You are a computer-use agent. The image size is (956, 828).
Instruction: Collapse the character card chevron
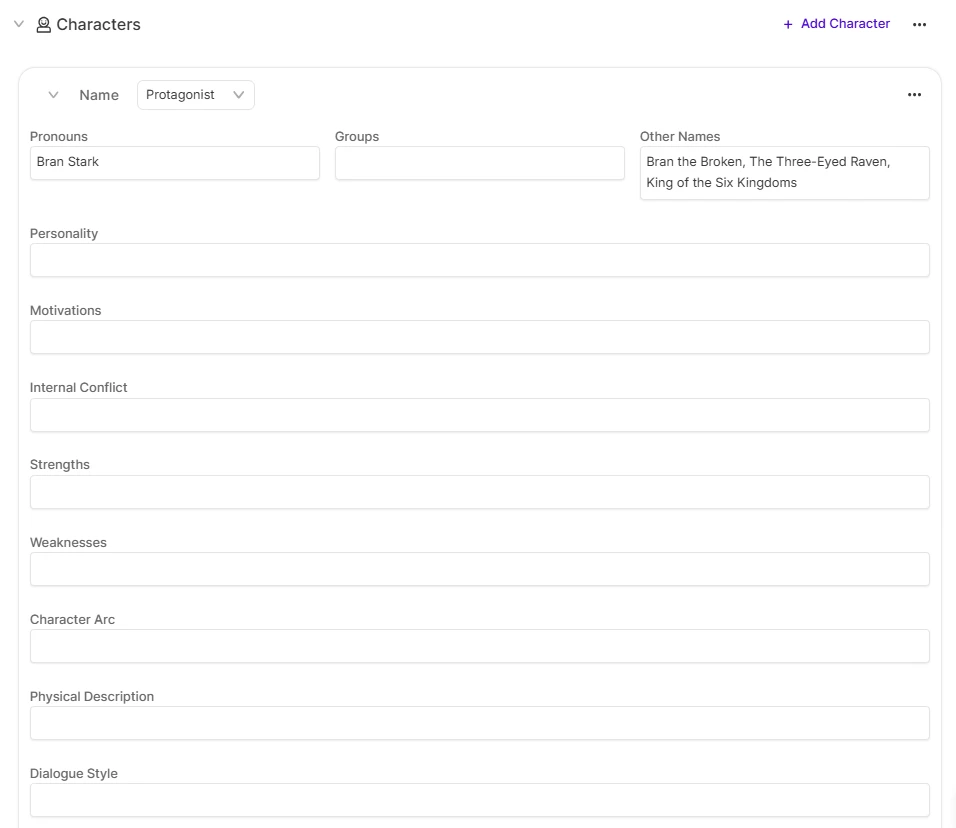pyautogui.click(x=54, y=95)
